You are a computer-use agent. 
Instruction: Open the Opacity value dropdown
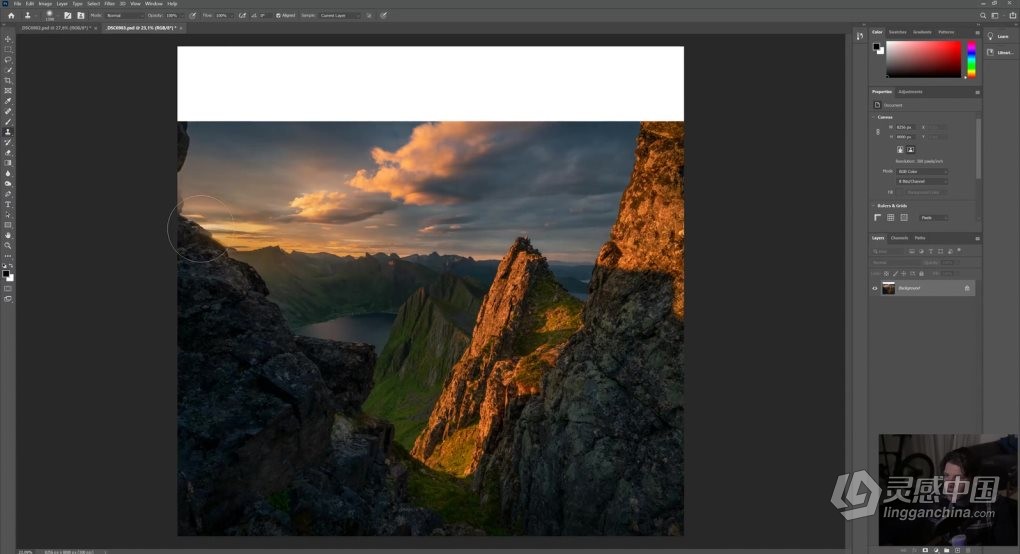coord(183,16)
